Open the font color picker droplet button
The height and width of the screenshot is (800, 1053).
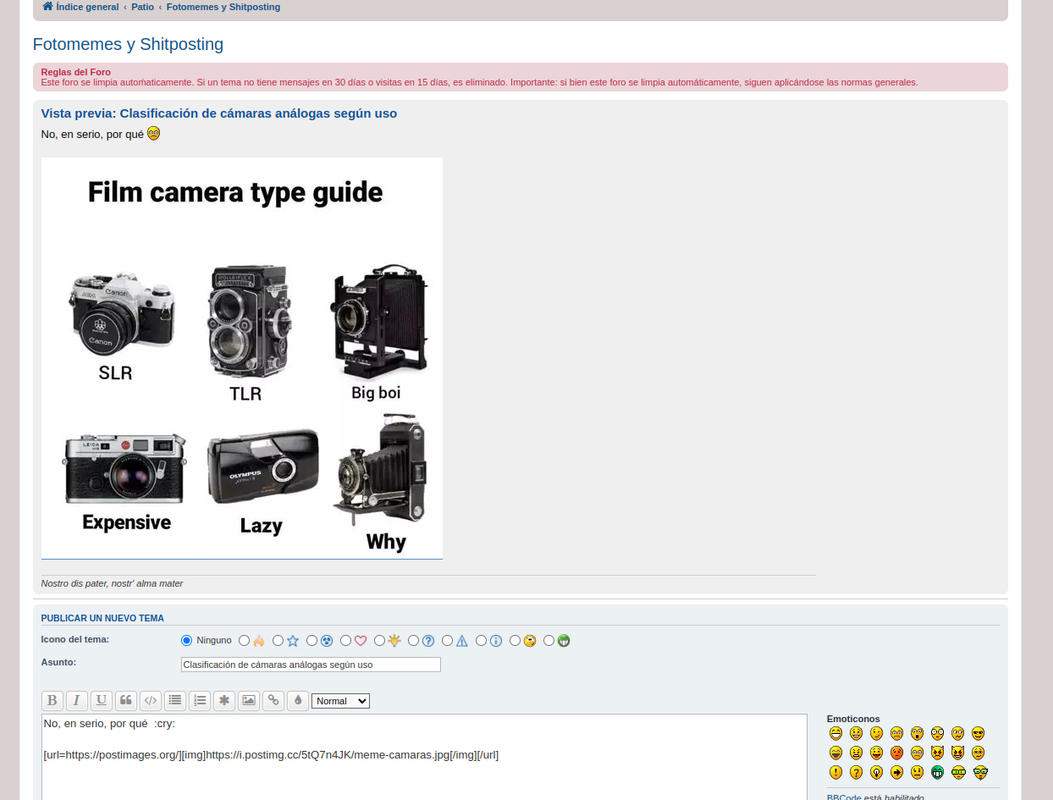pos(298,701)
